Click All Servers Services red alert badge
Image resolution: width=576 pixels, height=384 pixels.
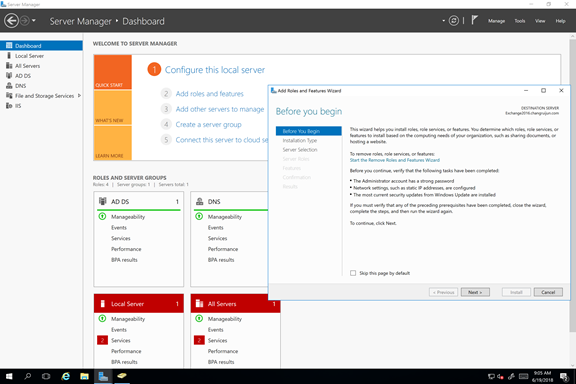pos(199,340)
